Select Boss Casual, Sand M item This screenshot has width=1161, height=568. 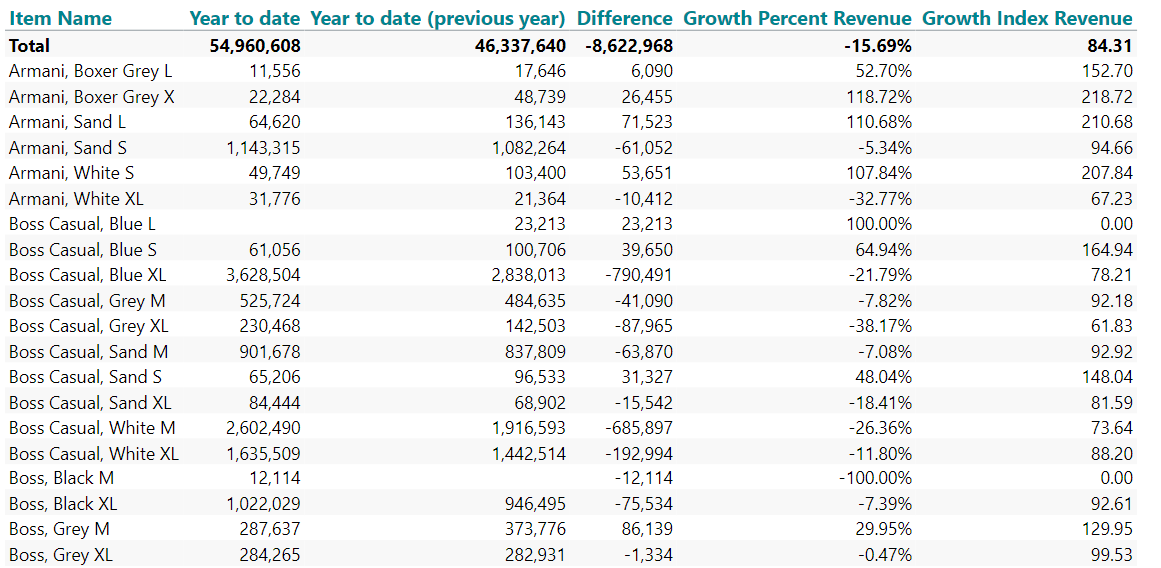(x=88, y=351)
